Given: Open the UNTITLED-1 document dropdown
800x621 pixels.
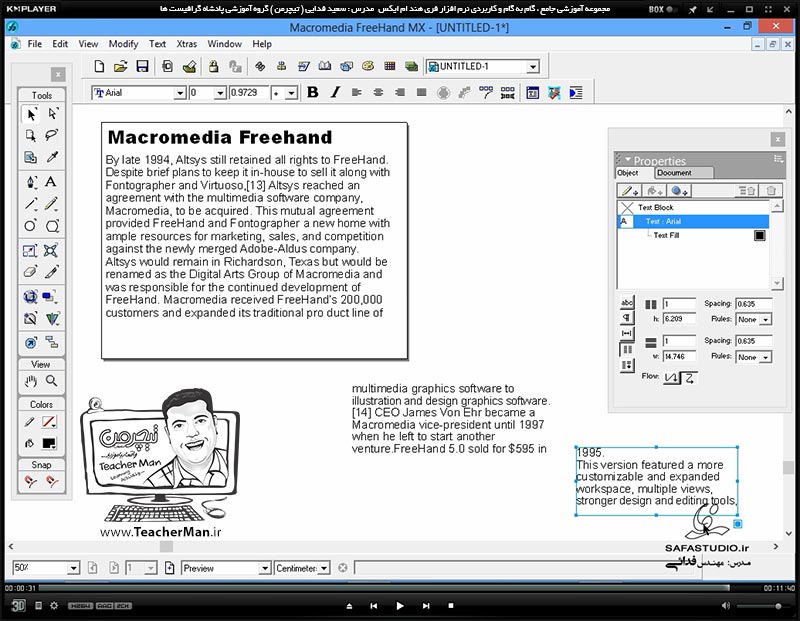Looking at the screenshot, I should [533, 67].
